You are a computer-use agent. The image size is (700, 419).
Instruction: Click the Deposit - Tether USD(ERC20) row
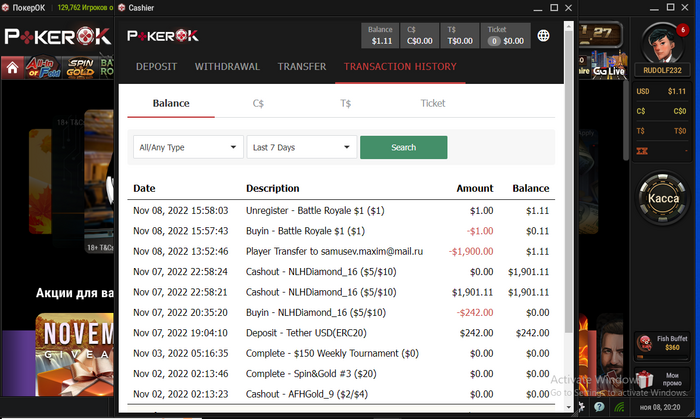coord(341,333)
